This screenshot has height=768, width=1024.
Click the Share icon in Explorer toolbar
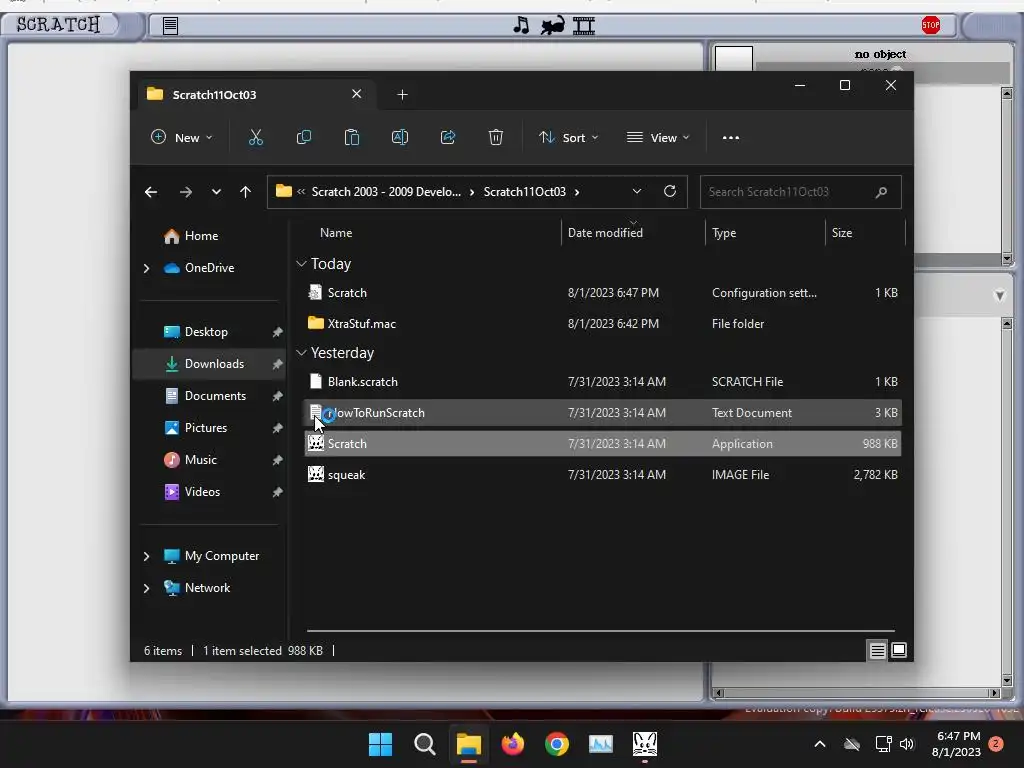[x=448, y=138]
